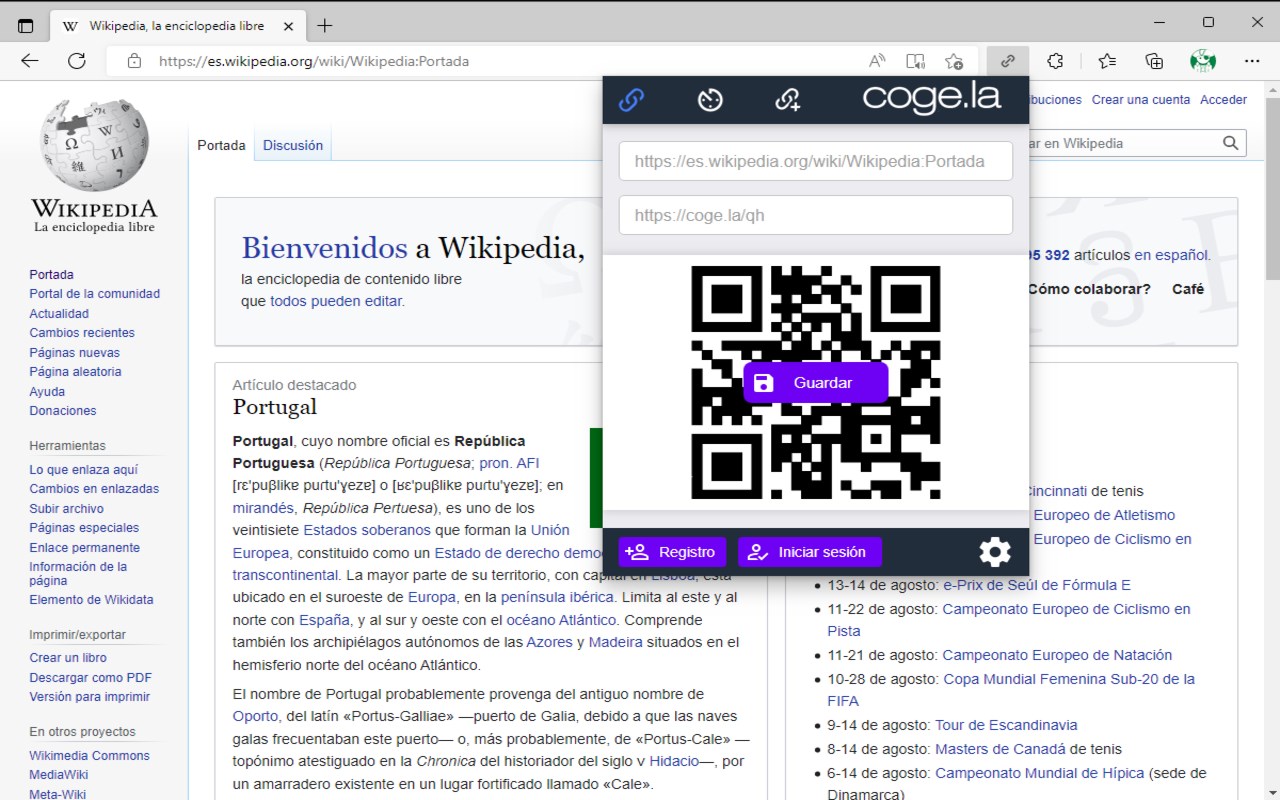Click the original URL field in coge.la
The width and height of the screenshot is (1280, 800).
click(x=815, y=161)
